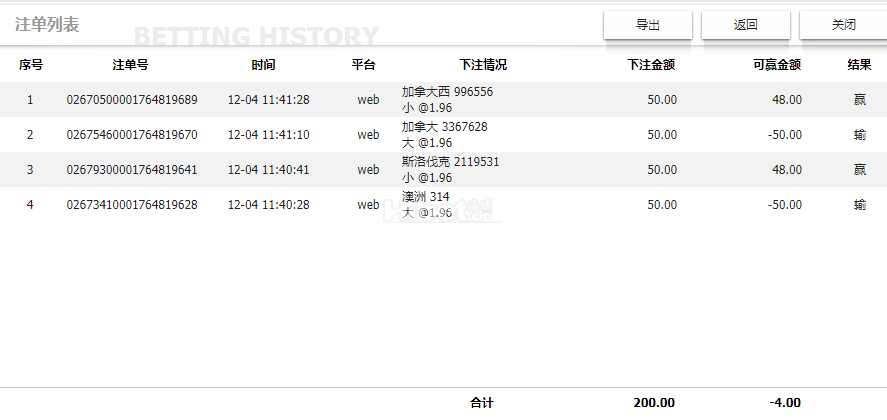The image size is (887, 420).
Task: Click the 平台 column header
Action: pyautogui.click(x=364, y=65)
